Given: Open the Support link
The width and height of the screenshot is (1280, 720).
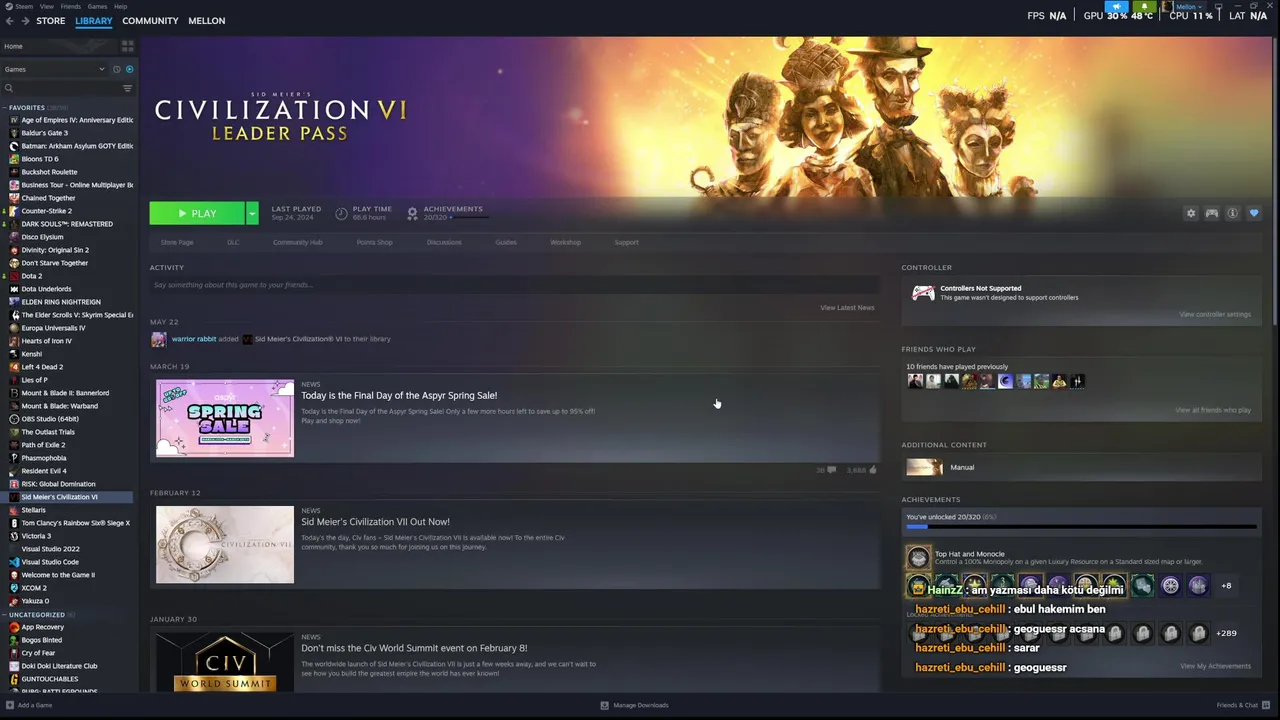Looking at the screenshot, I should point(627,242).
